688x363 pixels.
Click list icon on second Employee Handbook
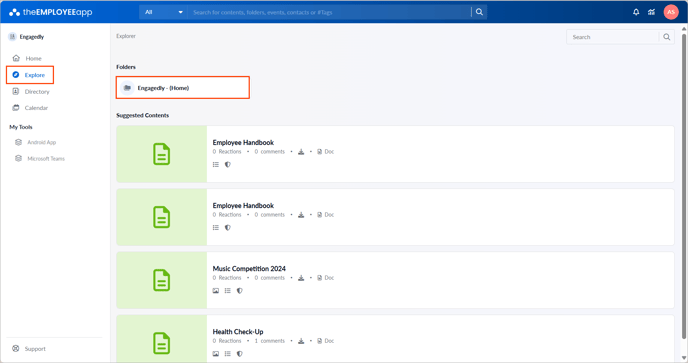pyautogui.click(x=216, y=228)
